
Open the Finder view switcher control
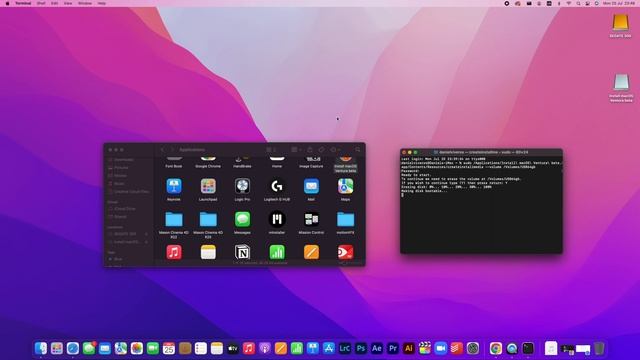271,150
